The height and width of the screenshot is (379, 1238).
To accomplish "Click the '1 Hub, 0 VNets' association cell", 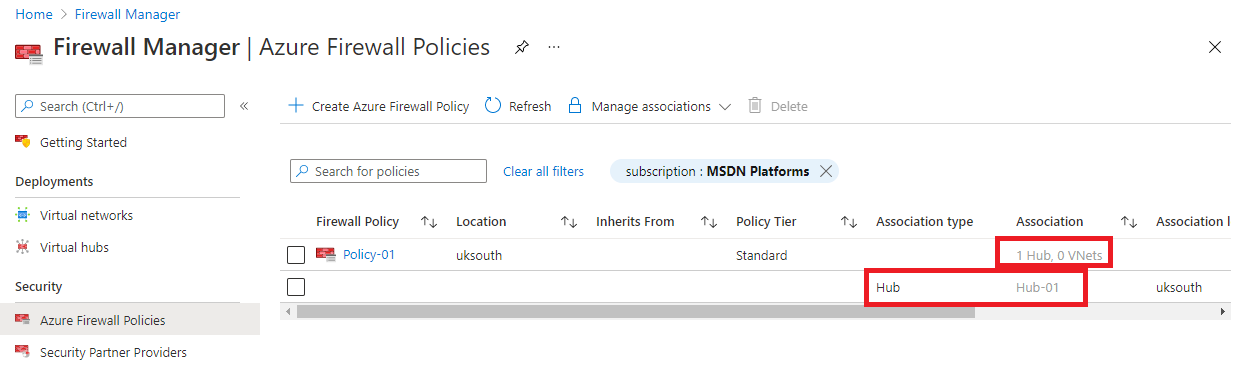I will click(1059, 255).
